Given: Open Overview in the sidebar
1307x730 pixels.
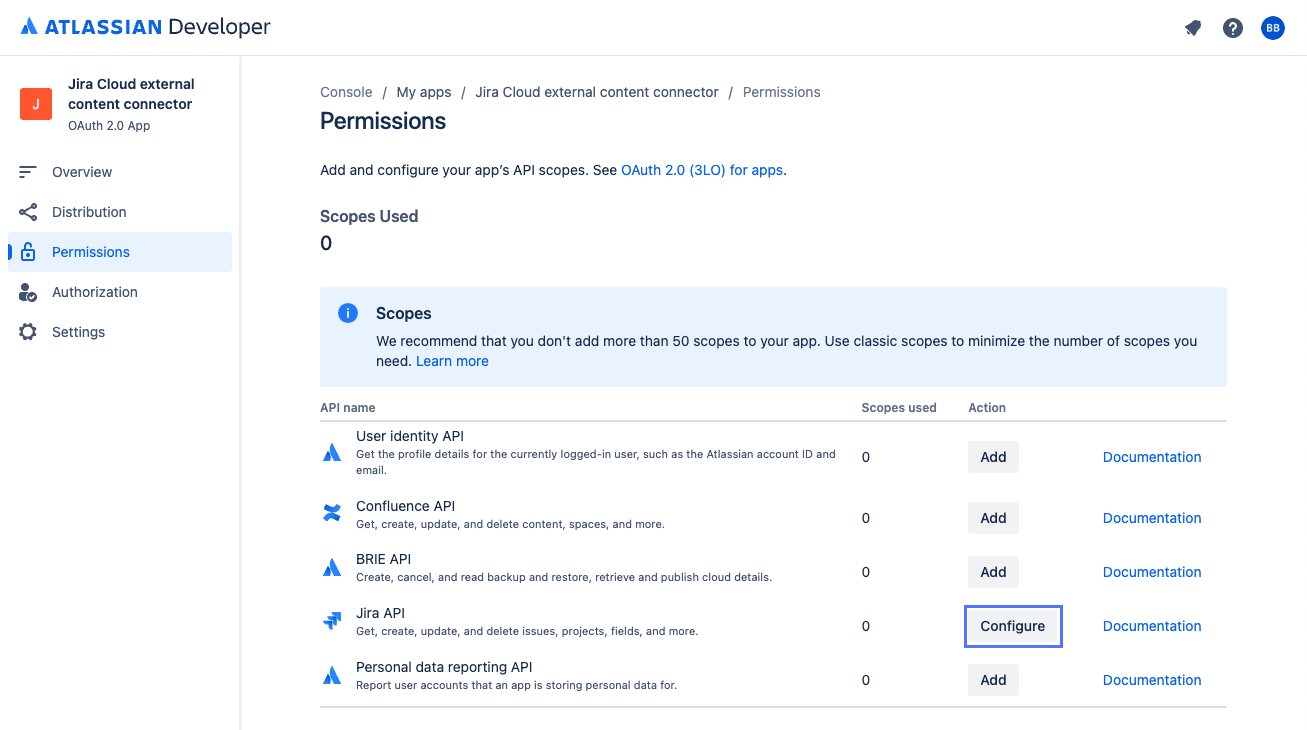Looking at the screenshot, I should (120, 172).
